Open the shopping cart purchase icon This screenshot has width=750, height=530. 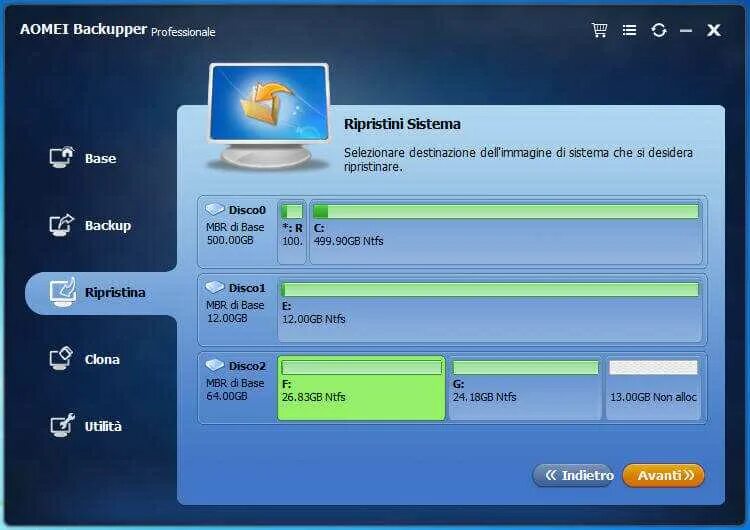pos(599,30)
